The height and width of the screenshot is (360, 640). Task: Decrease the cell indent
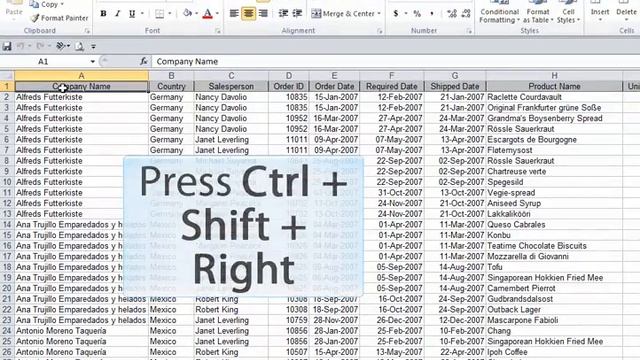(x=283, y=13)
